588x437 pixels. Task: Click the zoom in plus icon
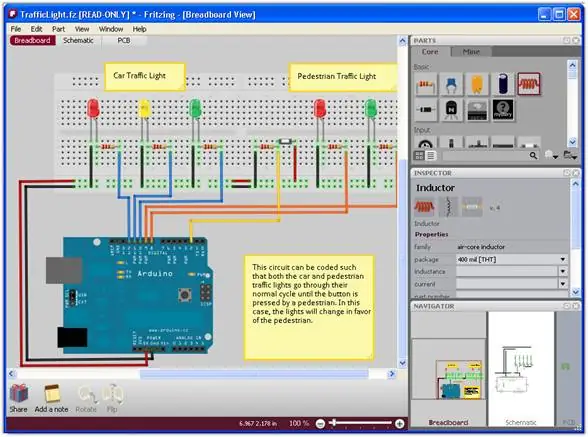point(400,423)
